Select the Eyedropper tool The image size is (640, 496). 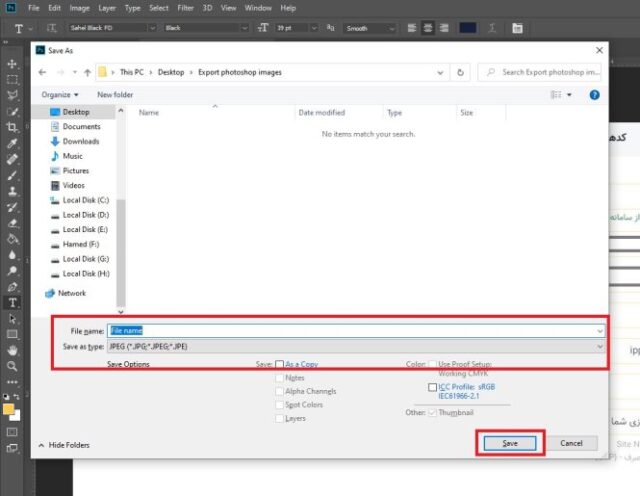tap(12, 143)
